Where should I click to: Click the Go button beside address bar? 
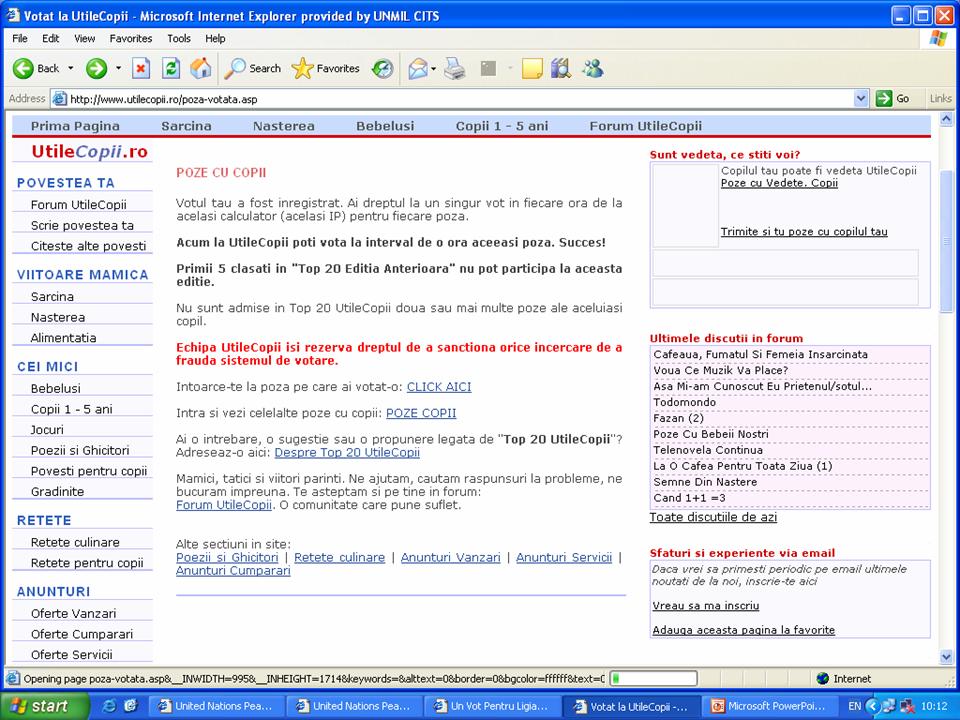(x=893, y=99)
